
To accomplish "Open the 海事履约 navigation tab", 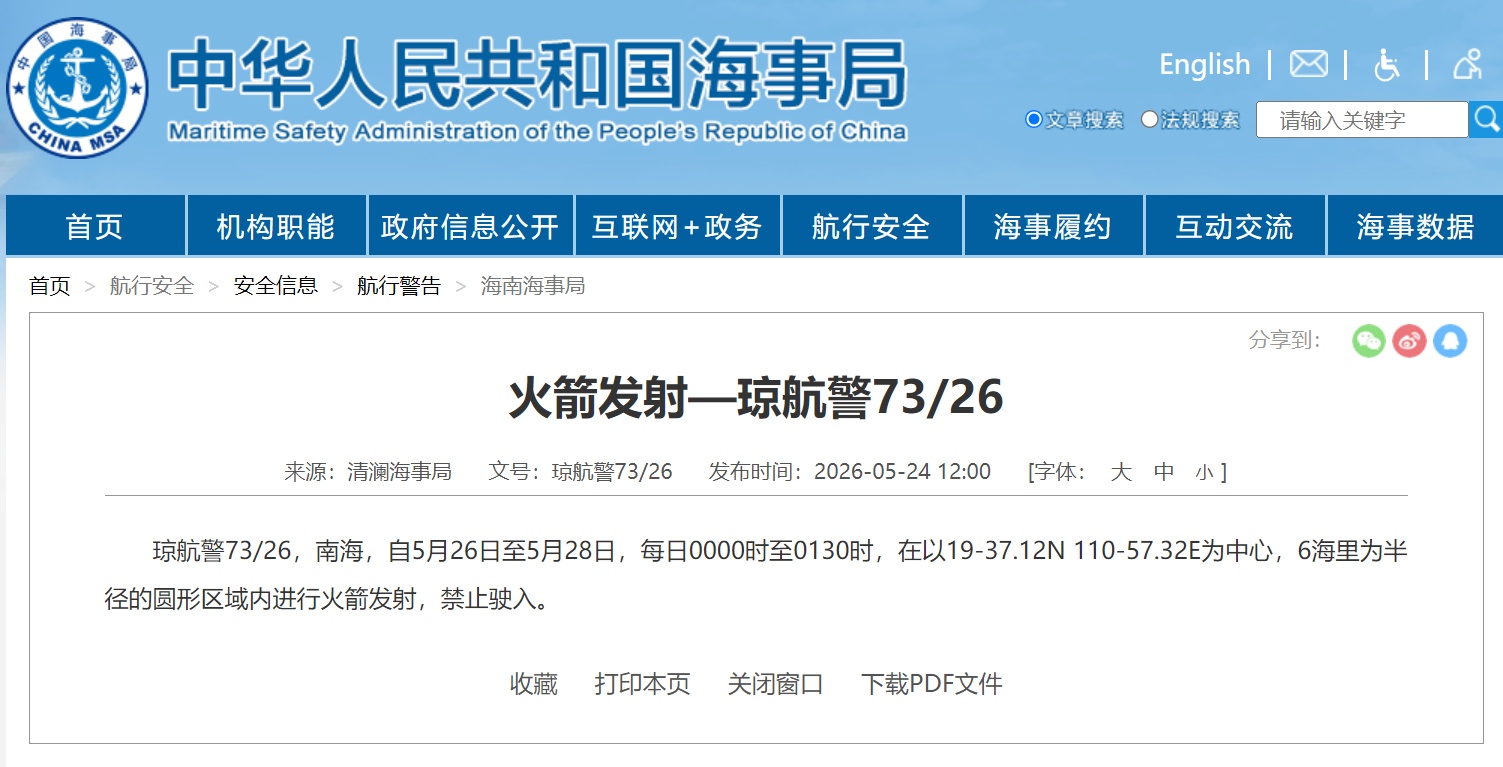I will pyautogui.click(x=1053, y=226).
